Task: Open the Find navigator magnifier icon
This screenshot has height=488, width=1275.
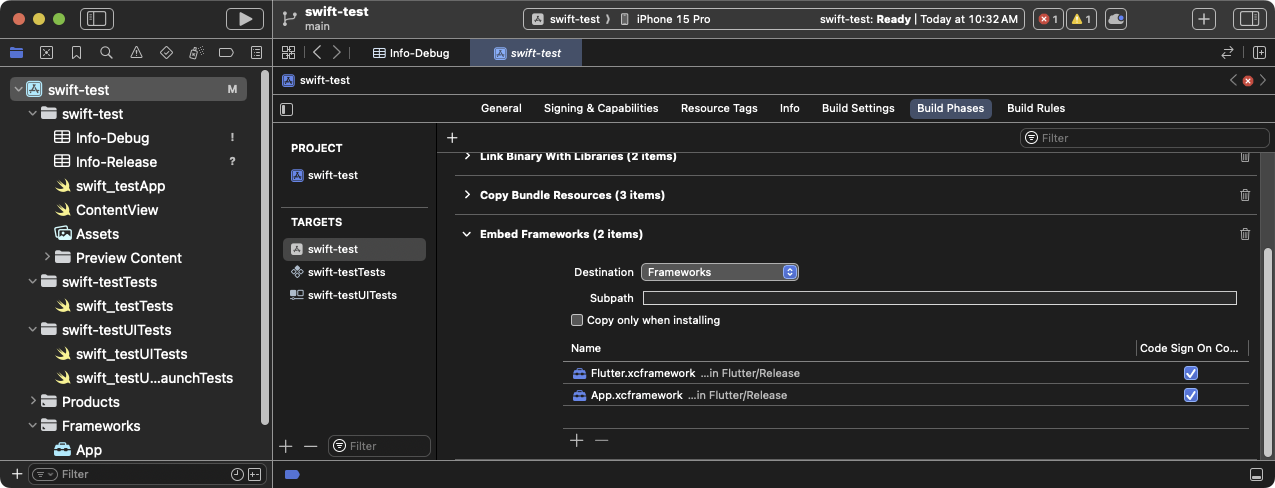Action: pyautogui.click(x=106, y=53)
